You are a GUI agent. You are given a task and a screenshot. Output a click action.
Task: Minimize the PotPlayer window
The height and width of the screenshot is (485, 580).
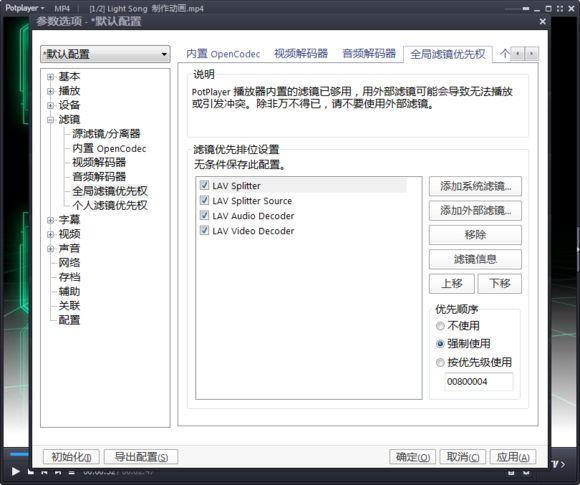coord(537,9)
